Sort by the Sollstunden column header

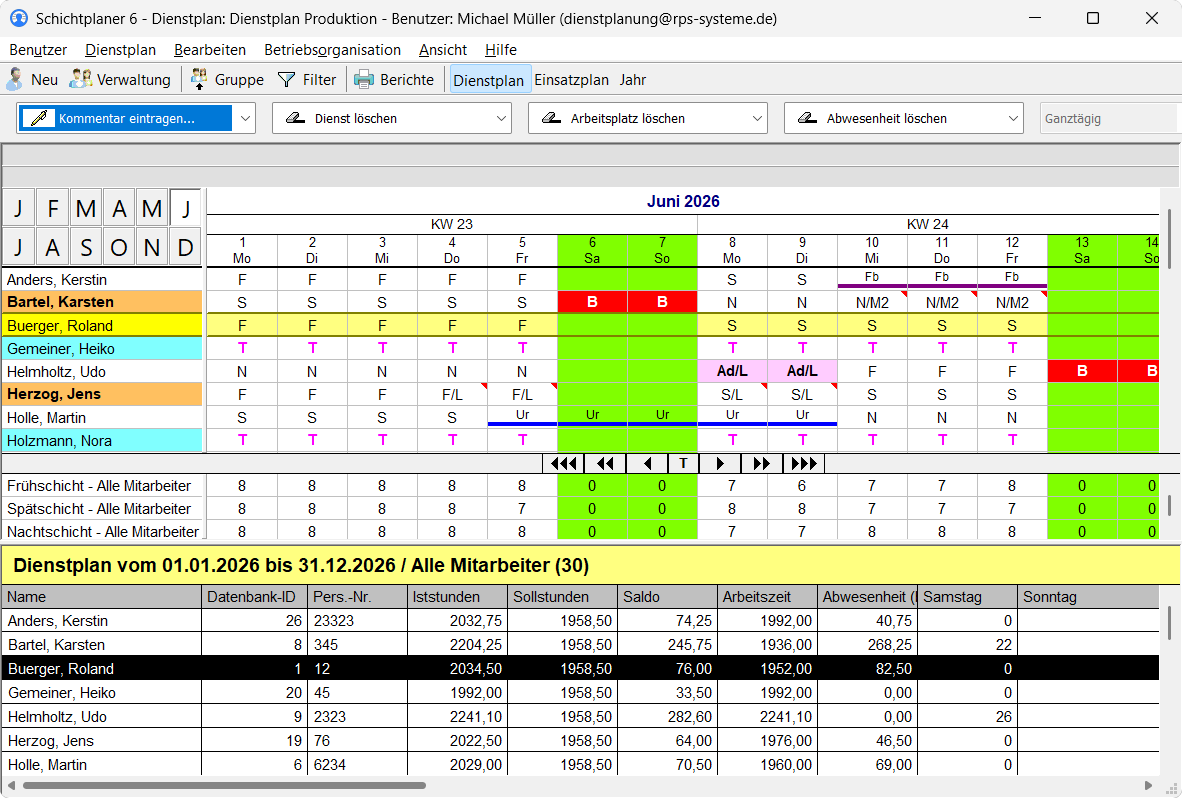(x=562, y=597)
